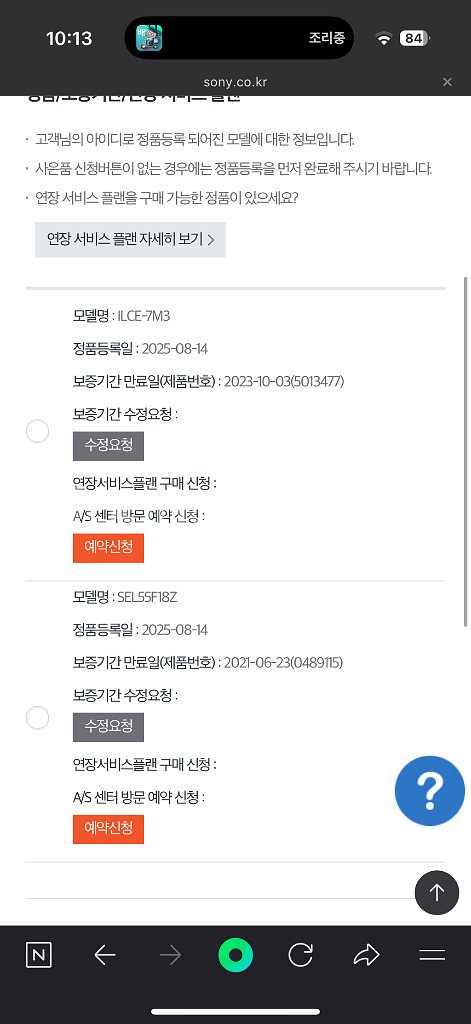
Task: Tap the green circle search button
Action: 235,955
